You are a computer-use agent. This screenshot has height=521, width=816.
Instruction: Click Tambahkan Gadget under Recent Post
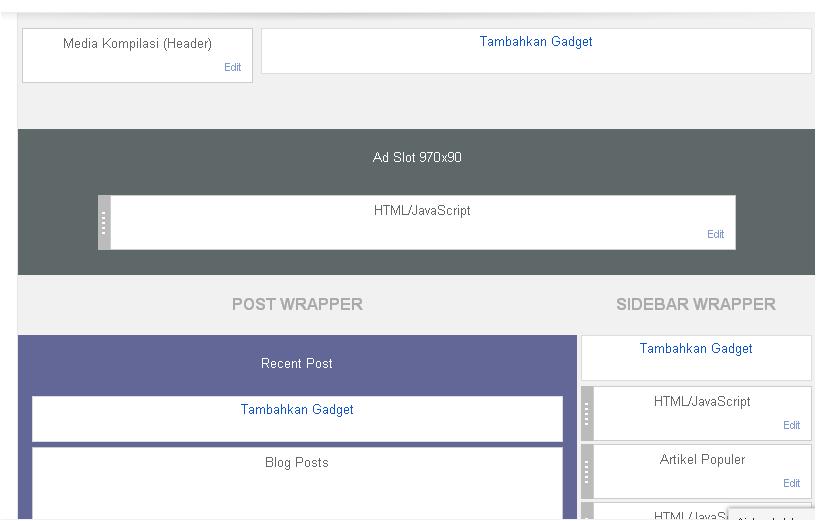297,410
